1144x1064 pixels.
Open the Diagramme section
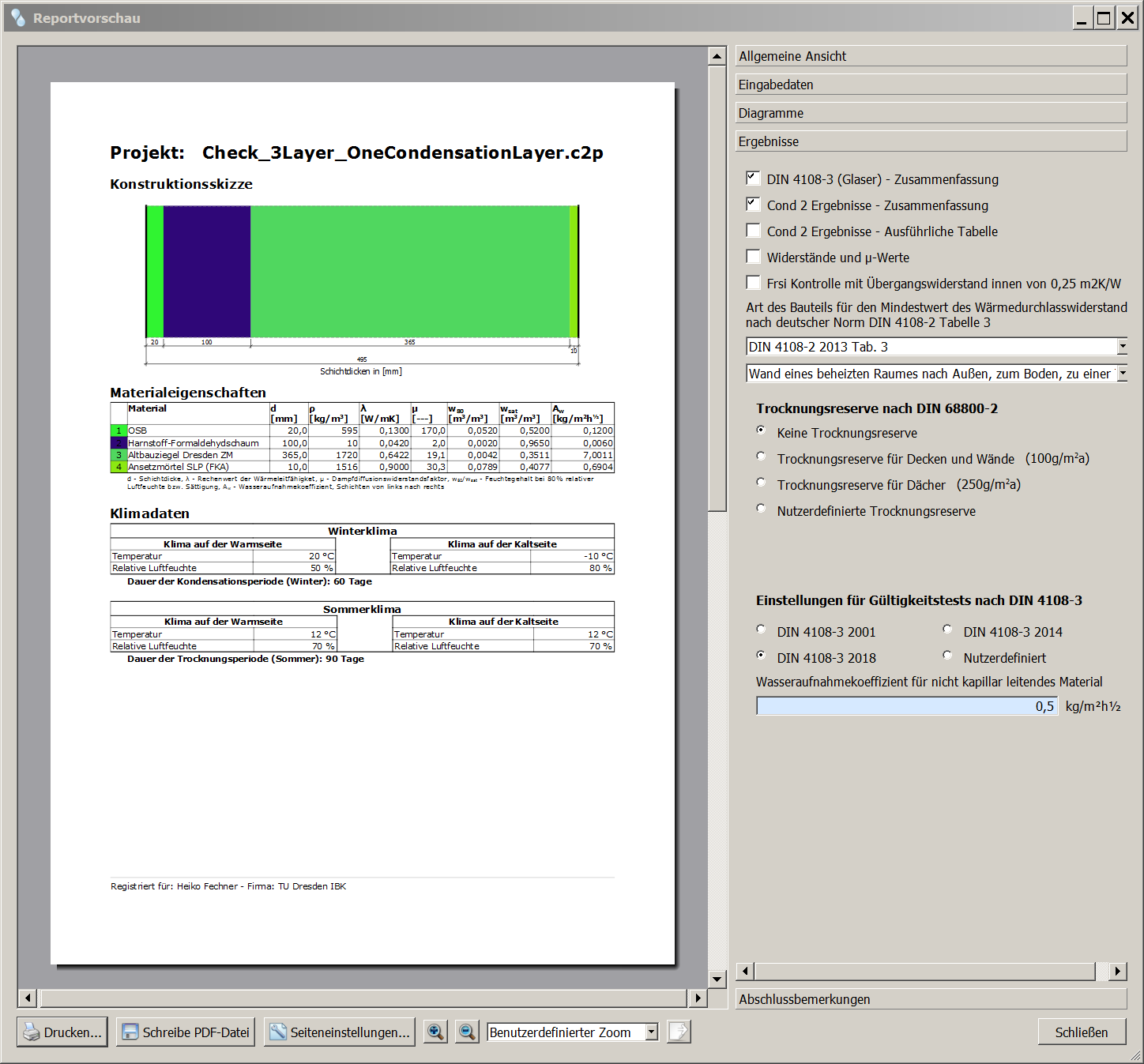click(x=931, y=113)
